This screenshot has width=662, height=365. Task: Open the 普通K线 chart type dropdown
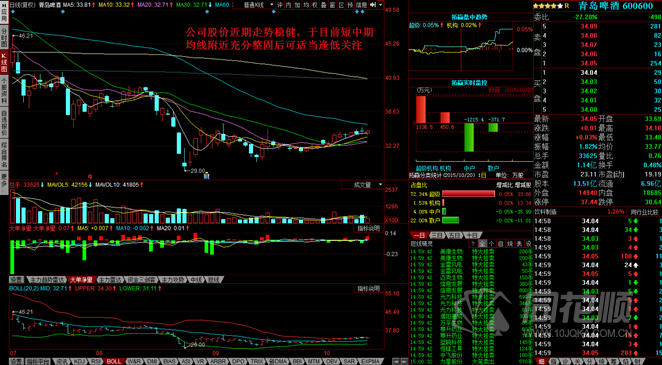(259, 5)
